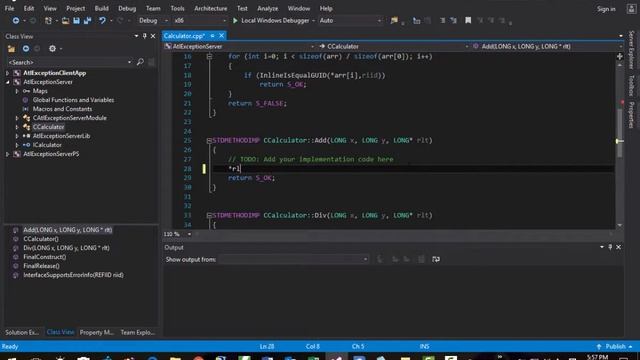Expand the CAtlExceptionServerModule node
Screen dimensions: 640x360
click(x=17, y=118)
